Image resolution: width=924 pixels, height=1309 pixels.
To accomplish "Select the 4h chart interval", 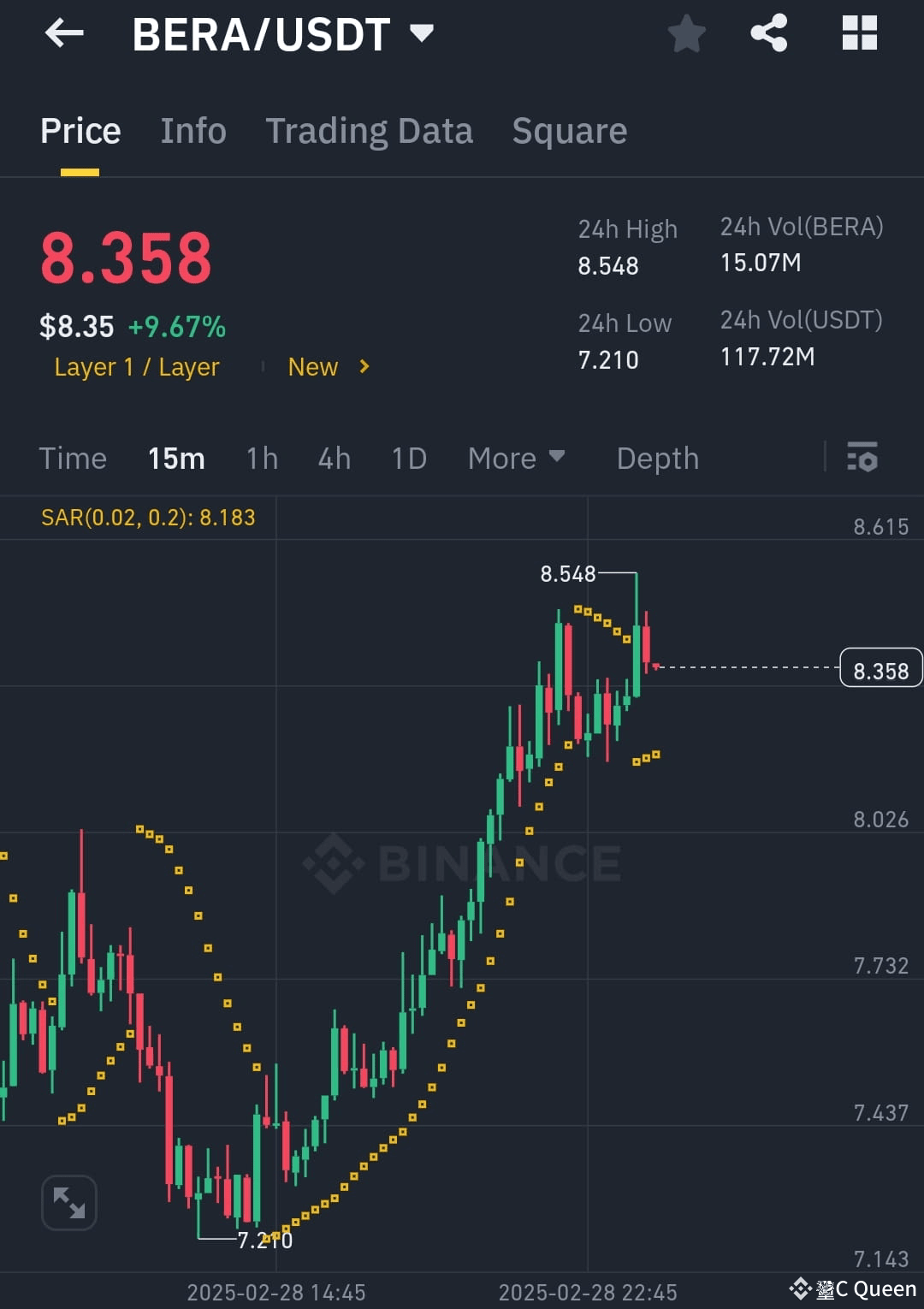I will [333, 459].
